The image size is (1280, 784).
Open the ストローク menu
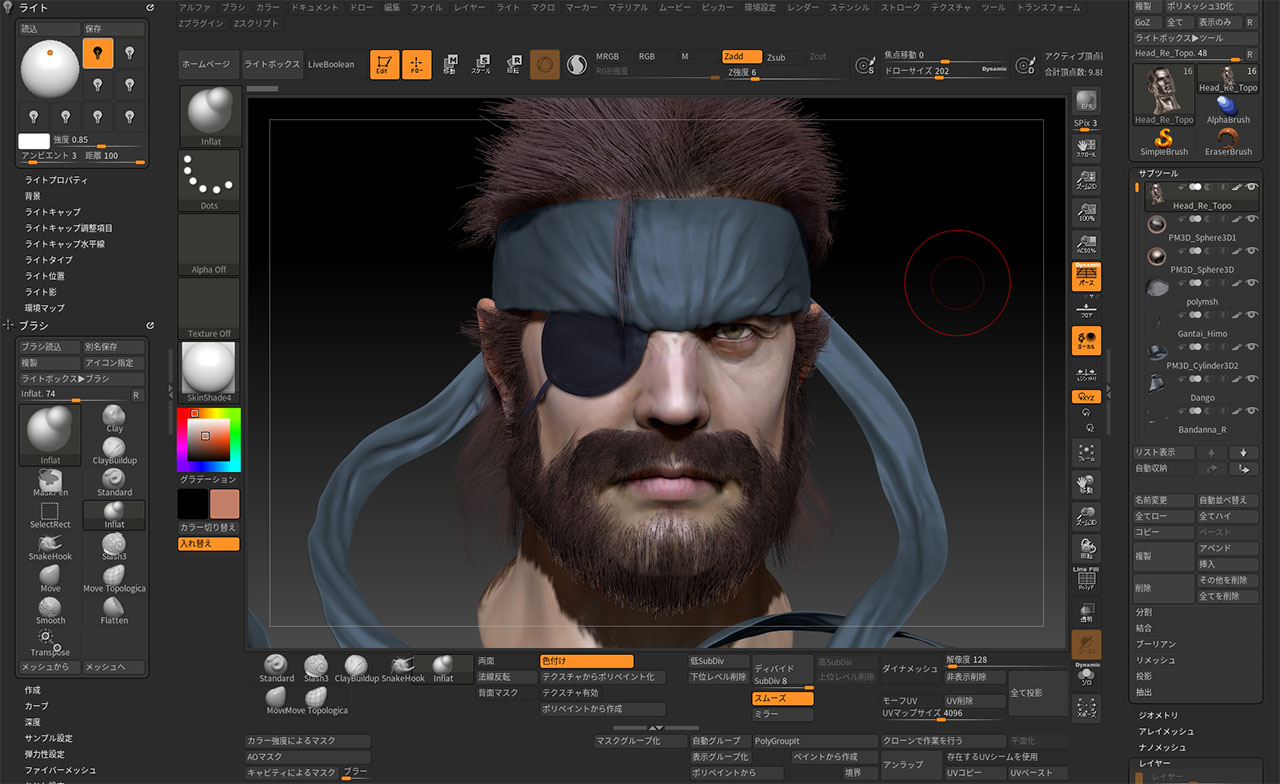(901, 7)
